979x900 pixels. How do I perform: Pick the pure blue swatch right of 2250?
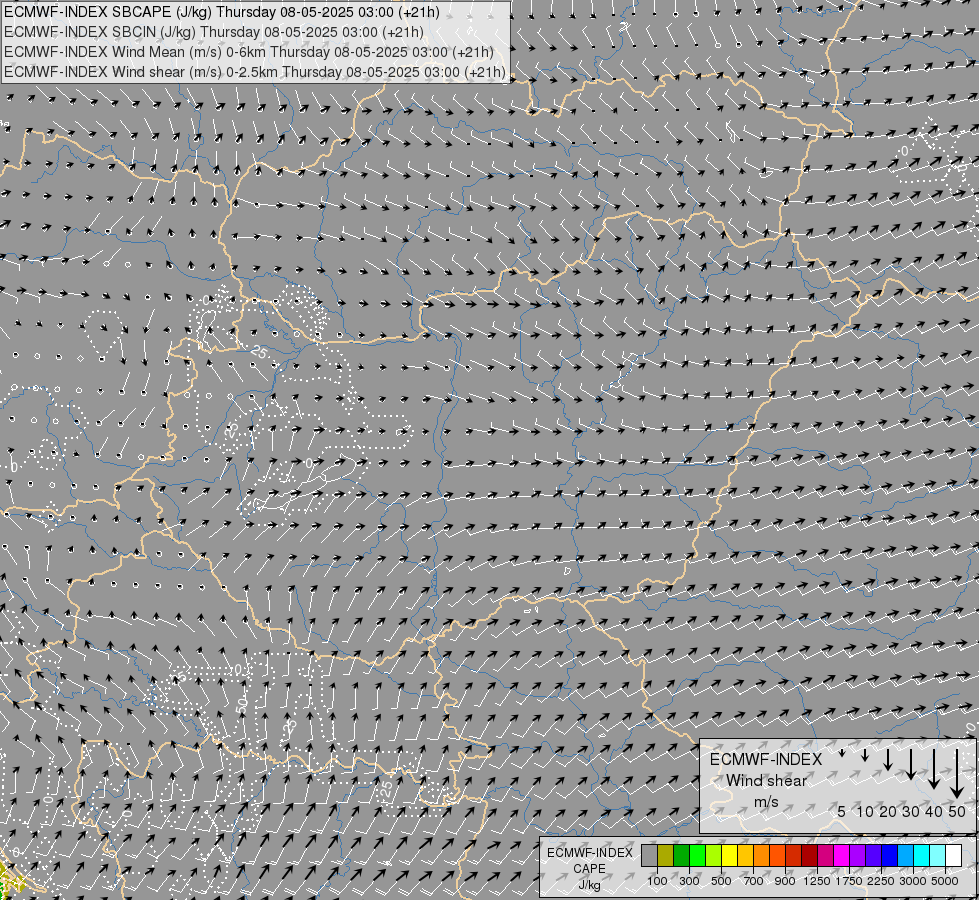(x=890, y=855)
